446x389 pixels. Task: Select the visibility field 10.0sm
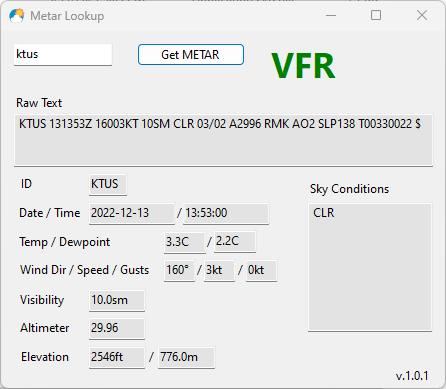coord(117,300)
